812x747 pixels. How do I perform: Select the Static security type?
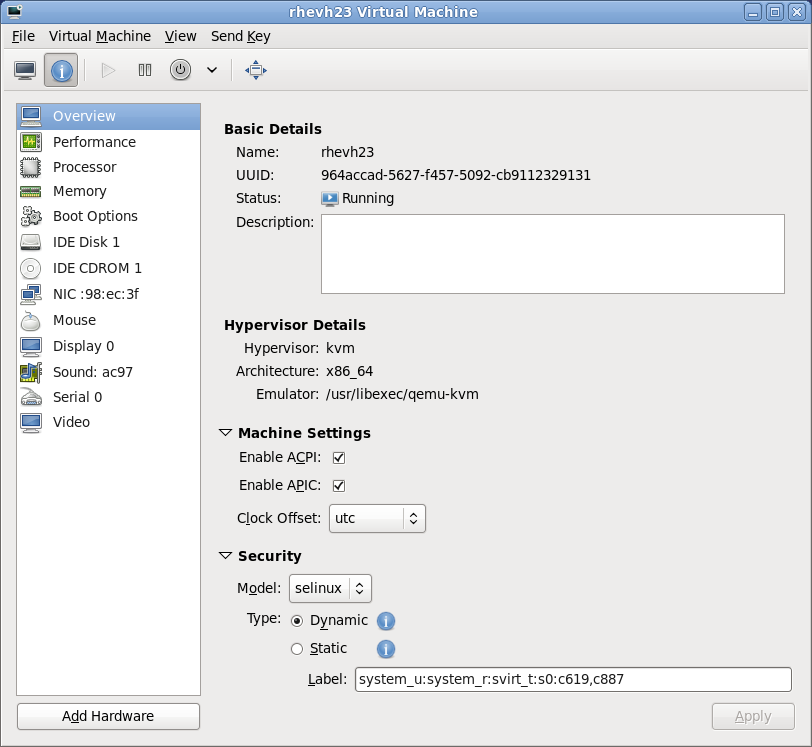tap(297, 649)
